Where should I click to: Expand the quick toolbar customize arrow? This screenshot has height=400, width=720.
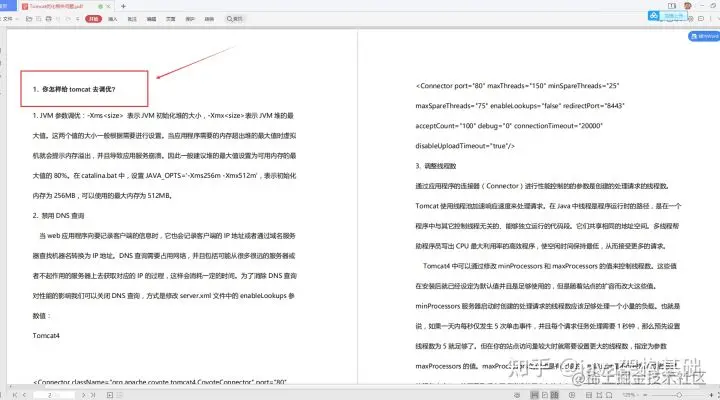(x=78, y=19)
